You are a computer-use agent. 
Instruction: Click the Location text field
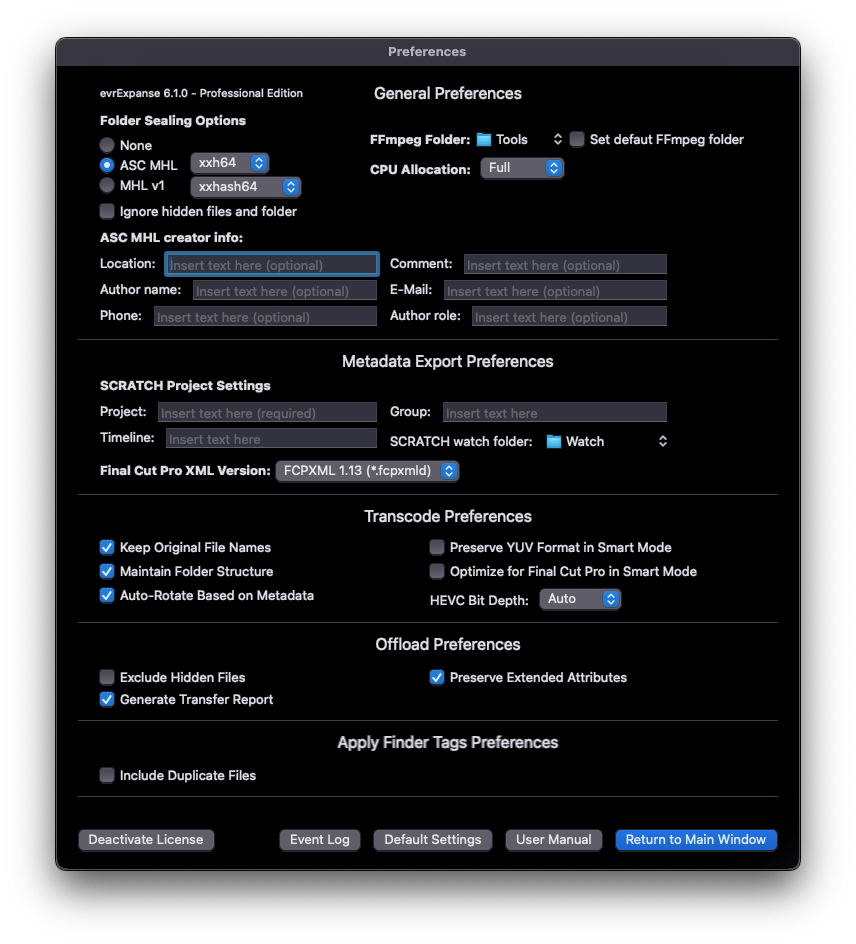[272, 265]
